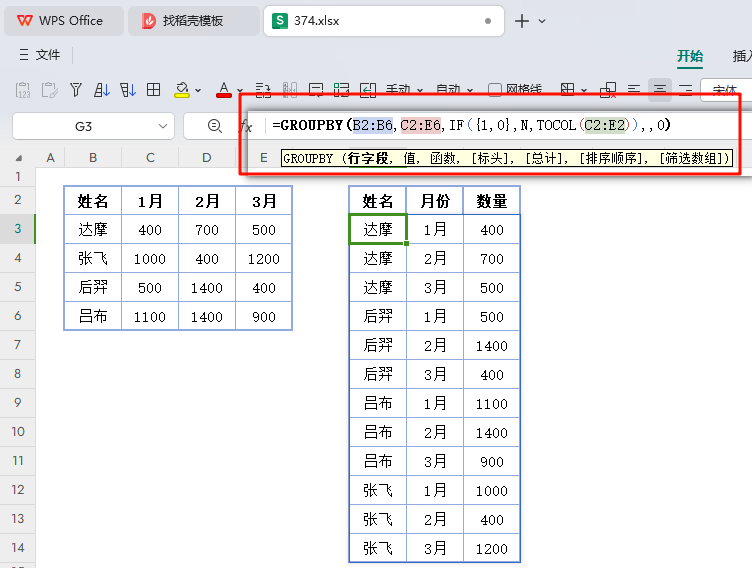Click the clear formatting icon
The height and width of the screenshot is (568, 752).
[x=608, y=90]
